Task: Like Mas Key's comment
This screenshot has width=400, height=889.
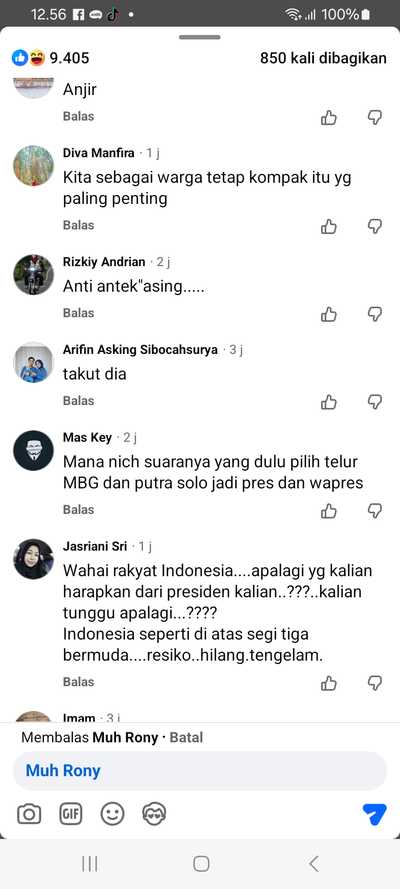Action: pos(329,511)
